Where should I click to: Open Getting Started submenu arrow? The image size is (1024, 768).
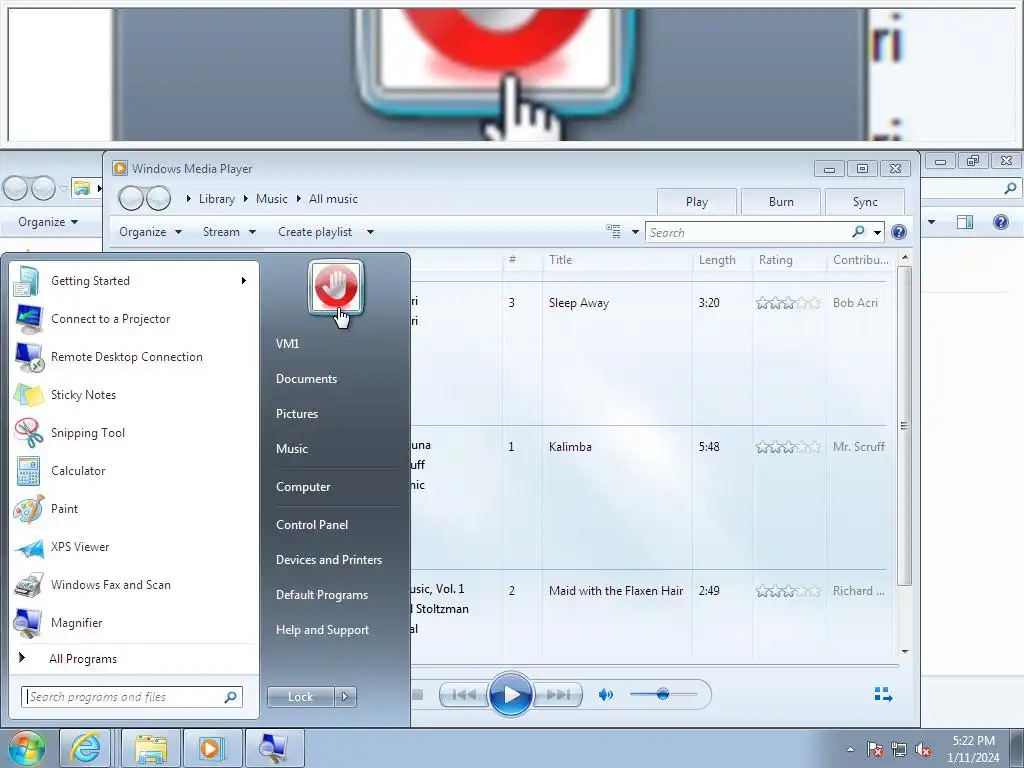244,281
